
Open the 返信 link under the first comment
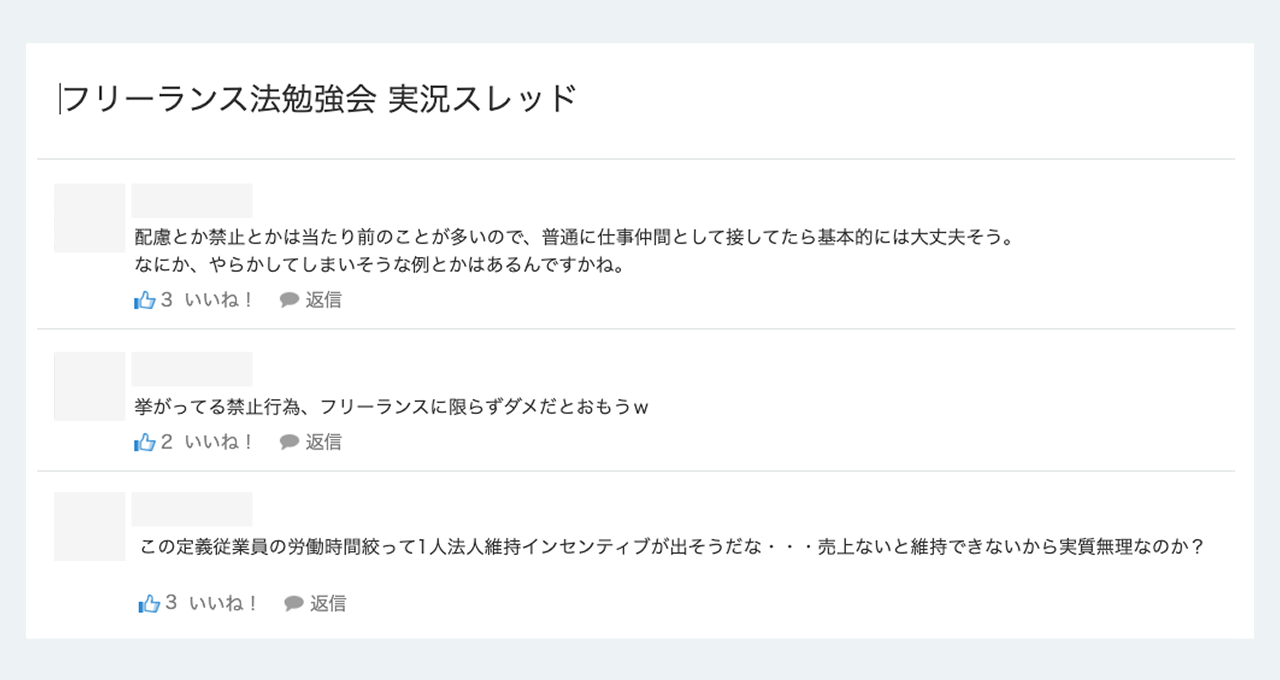(322, 299)
